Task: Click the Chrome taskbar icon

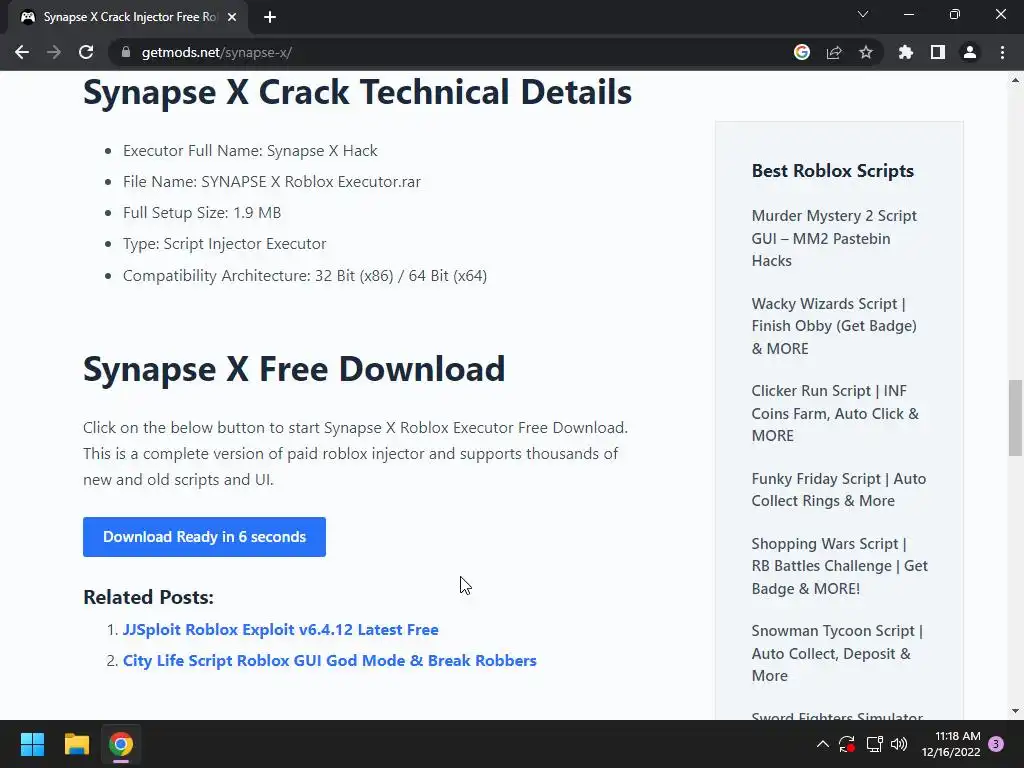Action: point(121,744)
